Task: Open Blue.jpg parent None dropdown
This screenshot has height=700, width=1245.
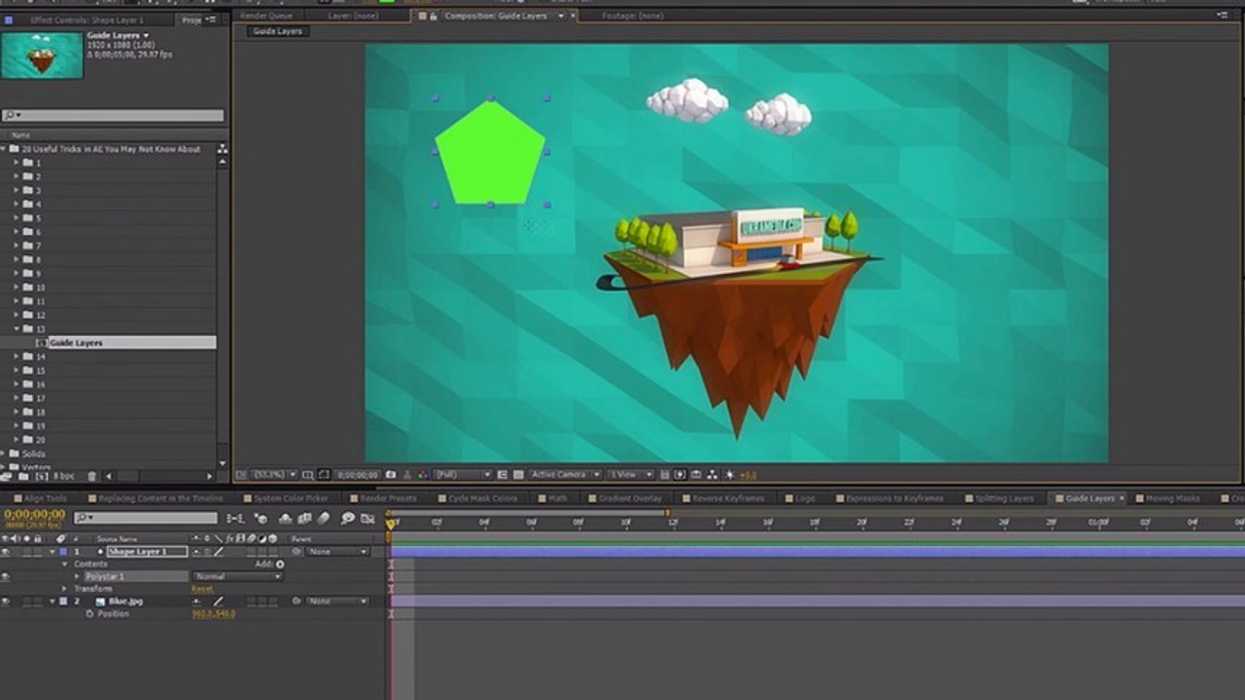Action: click(x=339, y=601)
